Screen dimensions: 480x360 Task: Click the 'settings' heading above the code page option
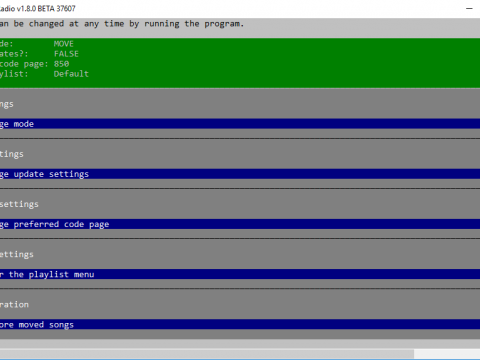(x=19, y=204)
